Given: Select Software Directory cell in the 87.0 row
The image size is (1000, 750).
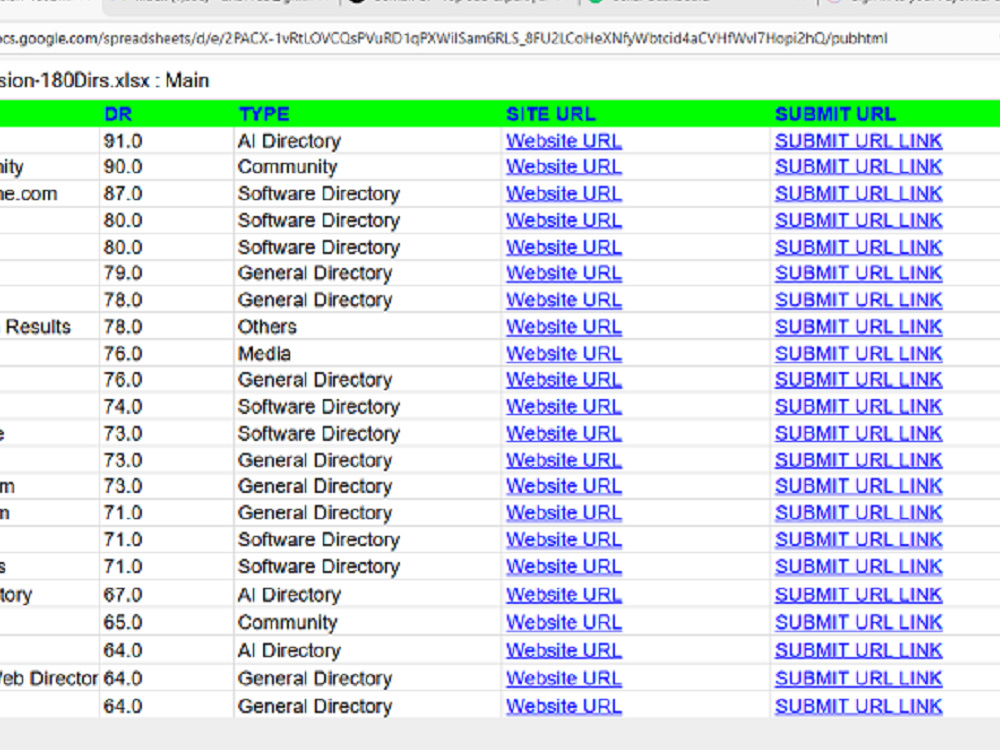Looking at the screenshot, I should [368, 193].
